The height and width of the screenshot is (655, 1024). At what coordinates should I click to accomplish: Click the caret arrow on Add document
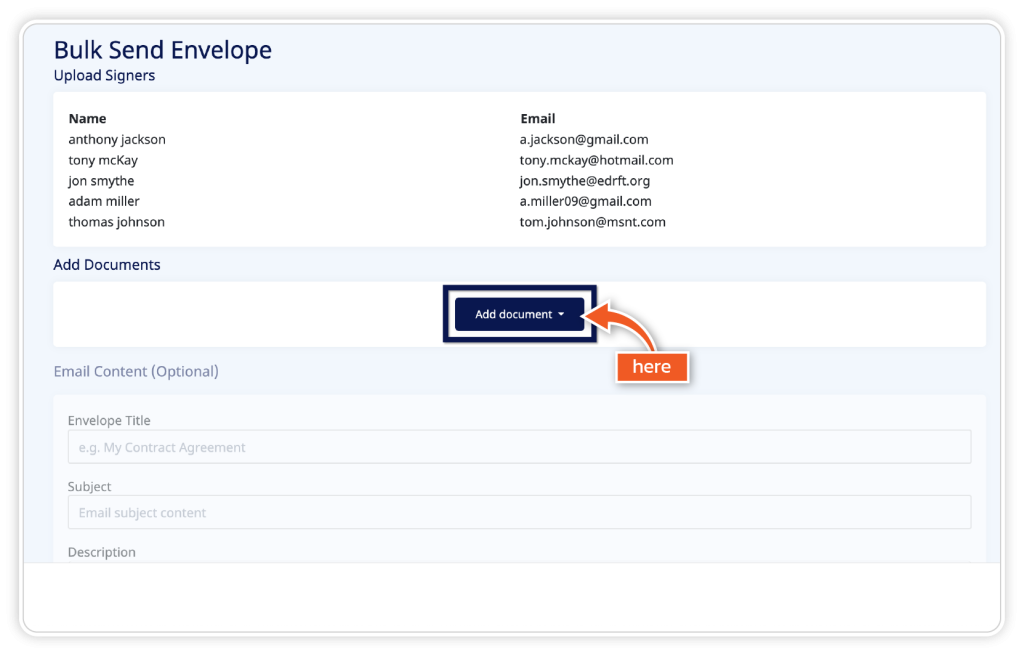pyautogui.click(x=561, y=314)
